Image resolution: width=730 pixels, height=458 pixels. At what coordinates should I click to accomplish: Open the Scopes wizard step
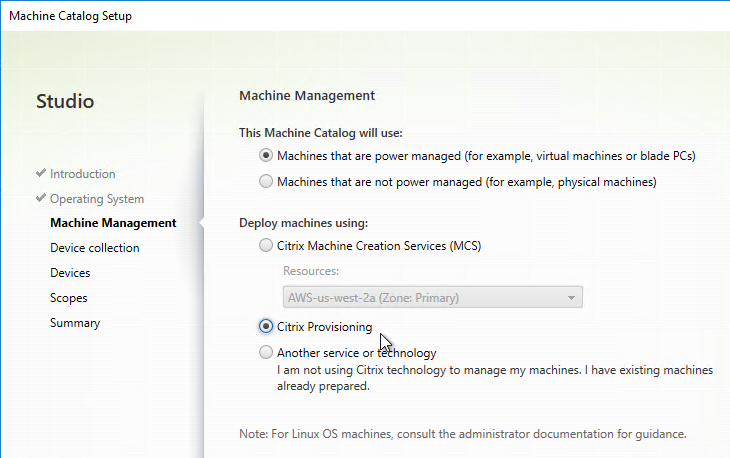point(68,298)
